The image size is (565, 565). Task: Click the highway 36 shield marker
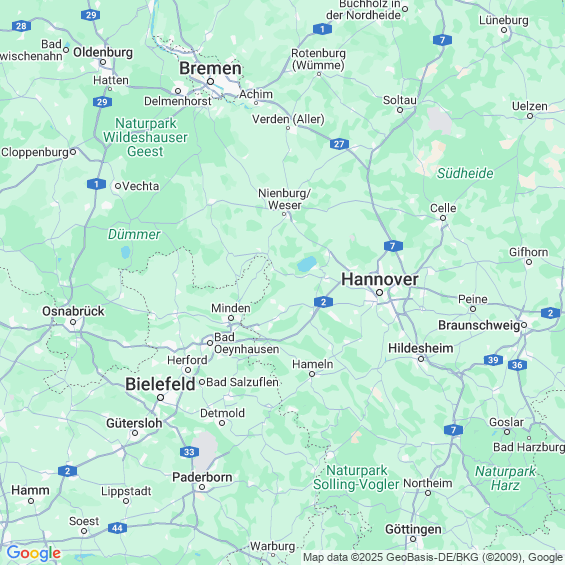point(517,365)
